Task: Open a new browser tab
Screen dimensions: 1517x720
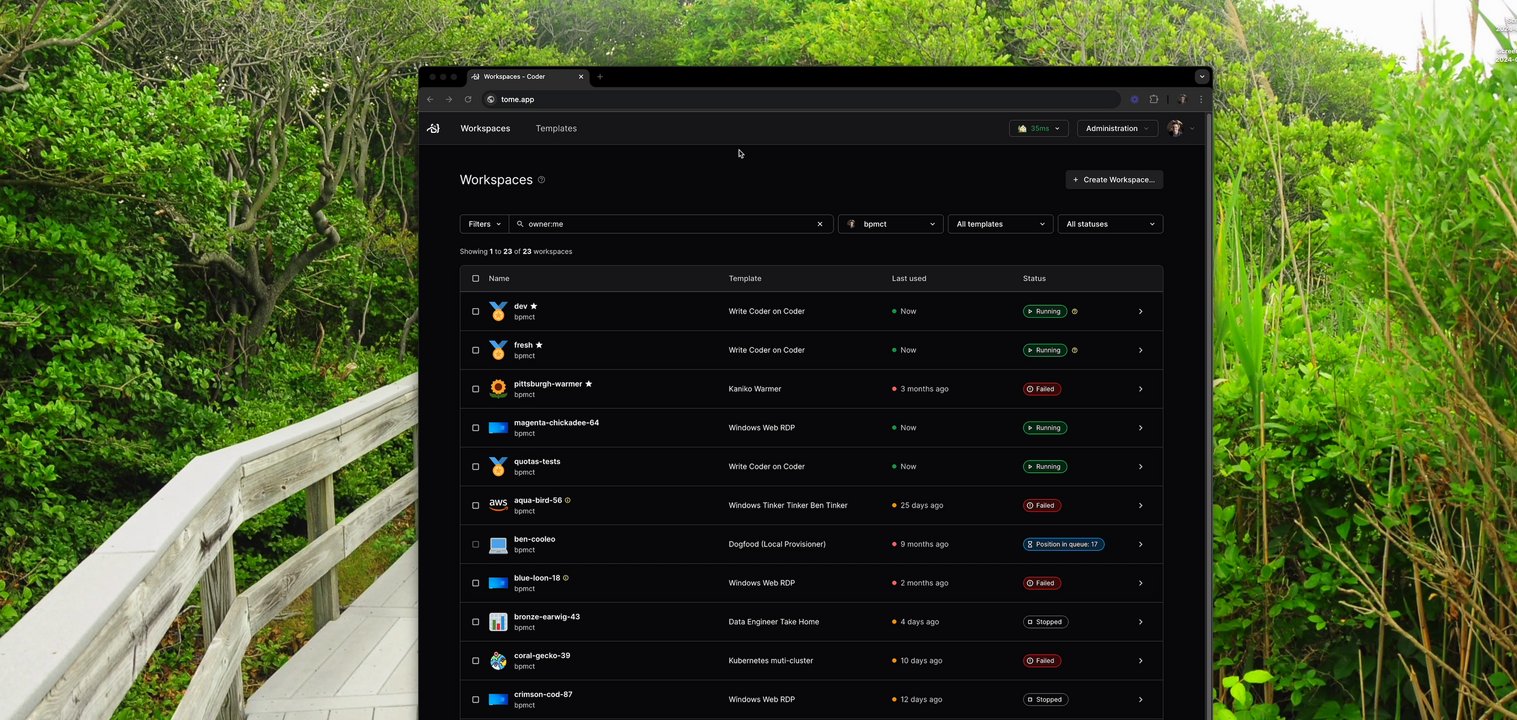Action: click(x=600, y=76)
